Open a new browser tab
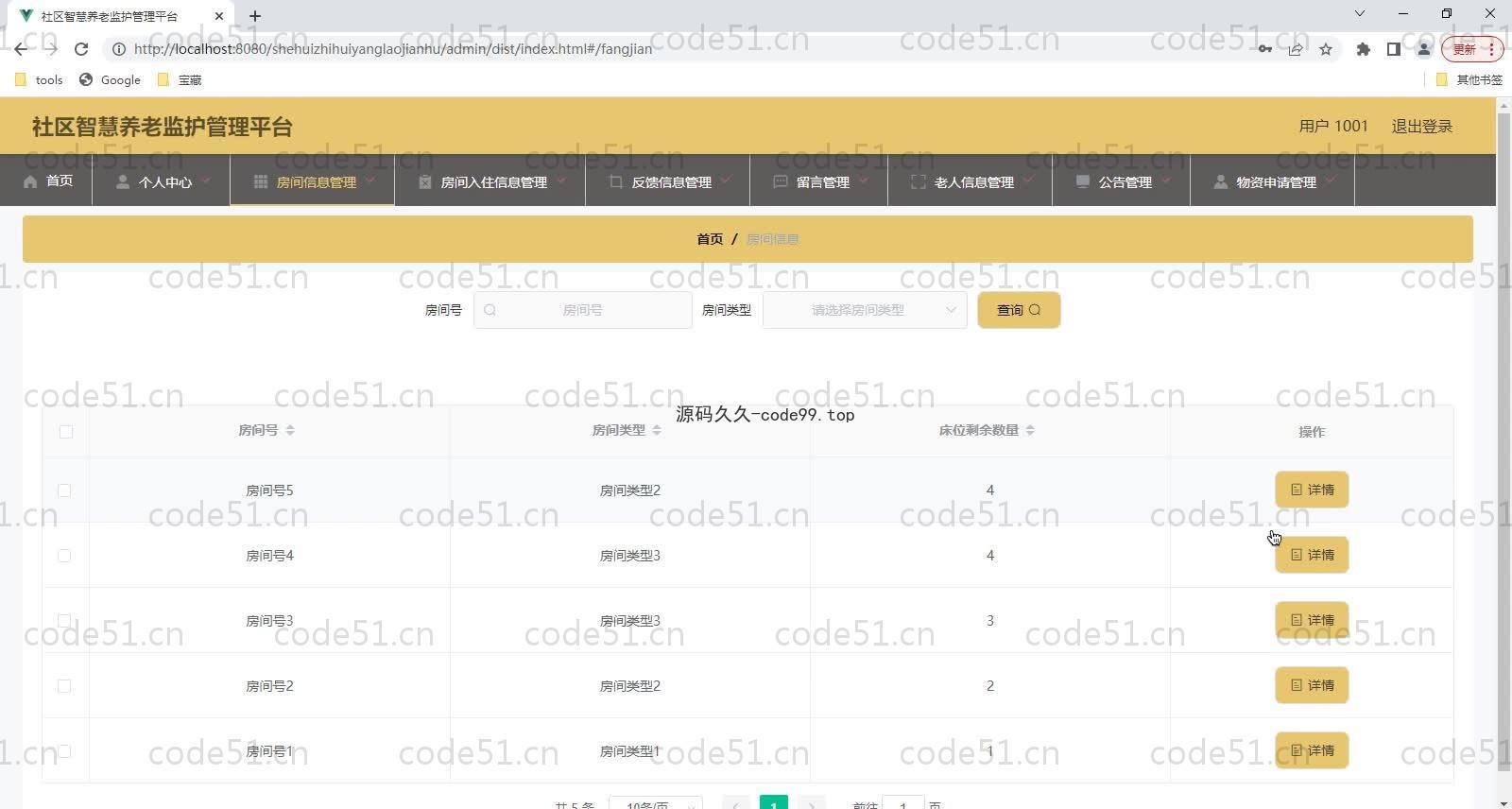 [255, 16]
